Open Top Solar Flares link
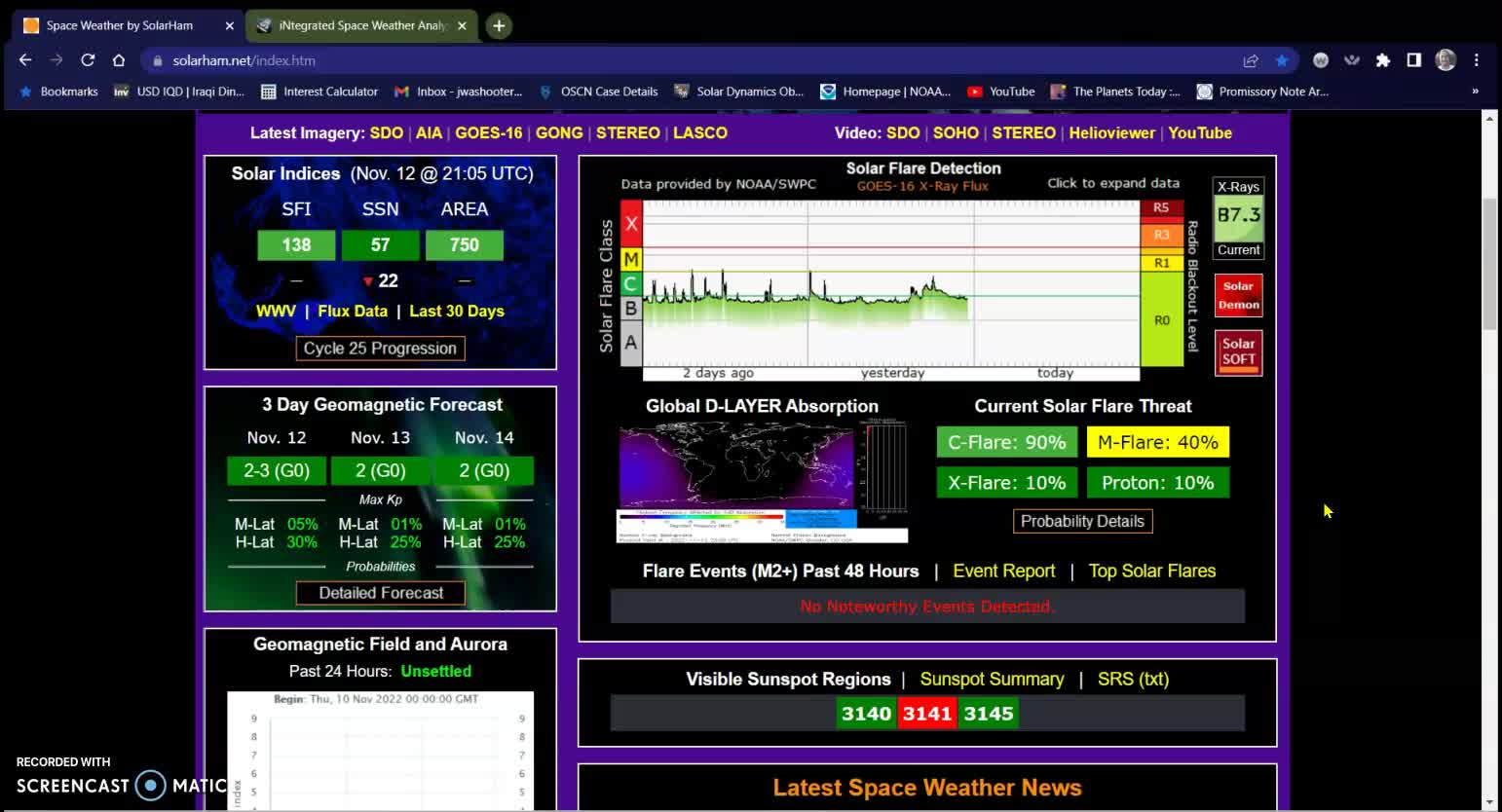 pyautogui.click(x=1152, y=572)
